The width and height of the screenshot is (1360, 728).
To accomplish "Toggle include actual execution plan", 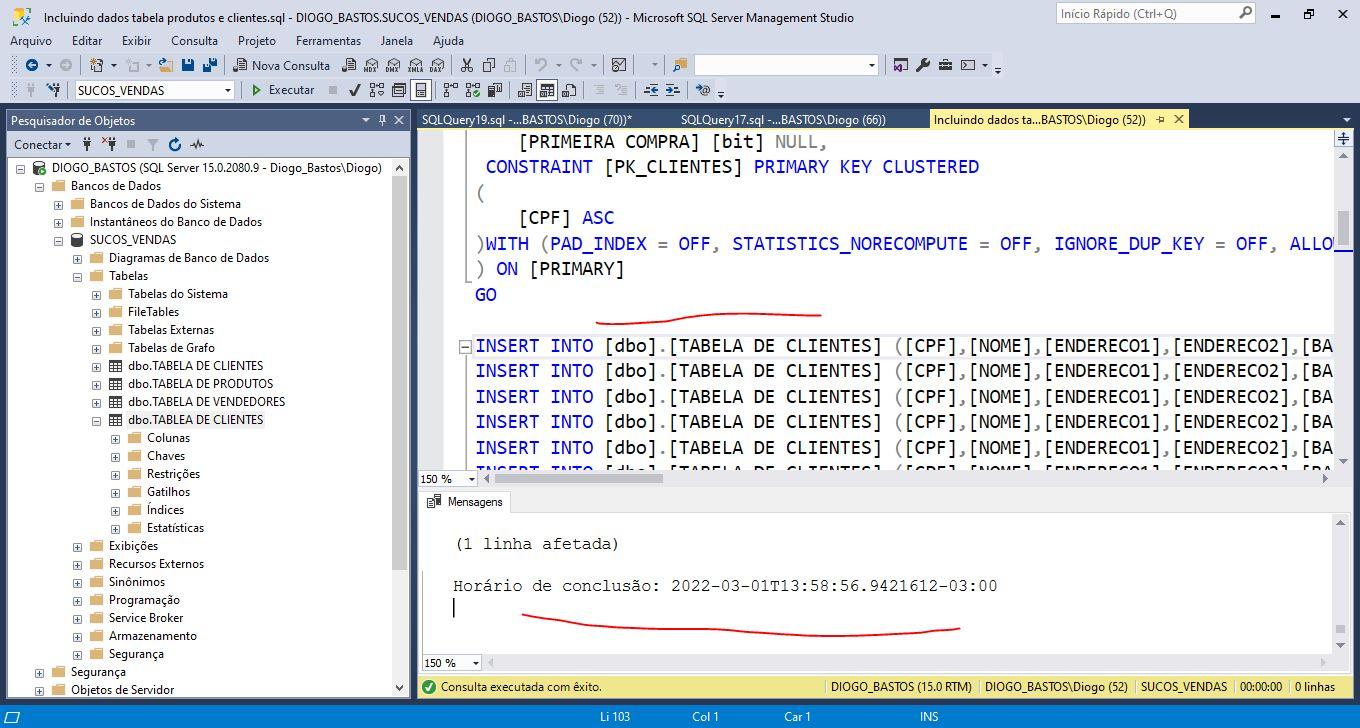I will 451,90.
